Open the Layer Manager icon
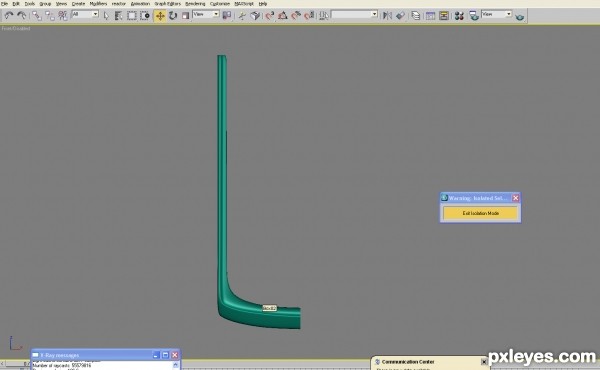 416,16
